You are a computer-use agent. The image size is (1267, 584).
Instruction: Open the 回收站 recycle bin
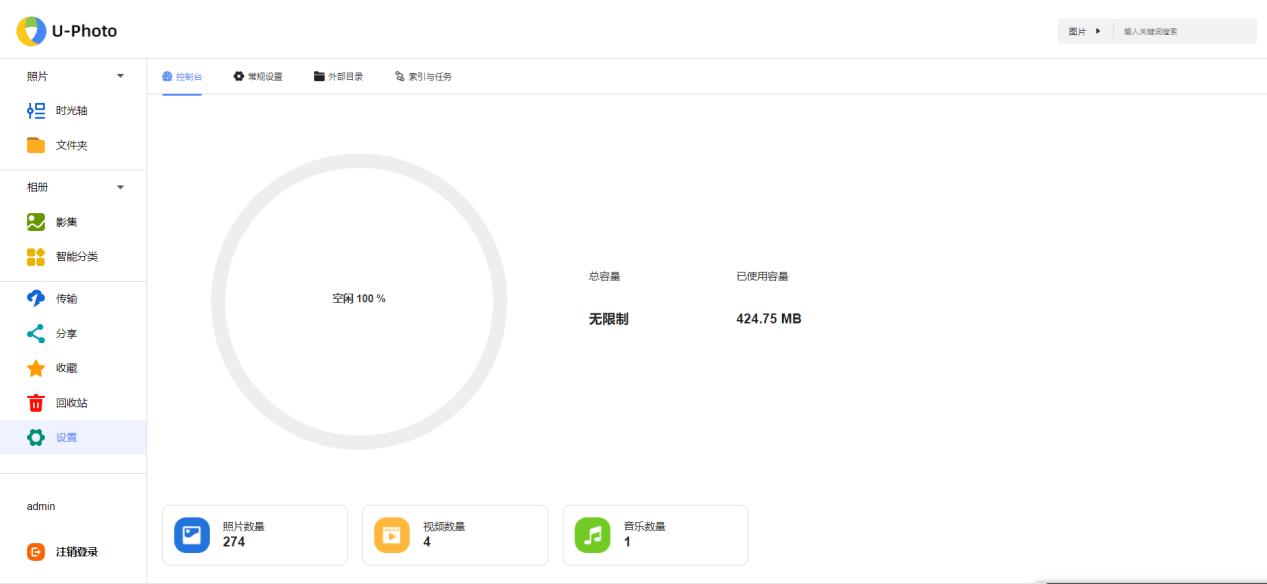point(70,403)
